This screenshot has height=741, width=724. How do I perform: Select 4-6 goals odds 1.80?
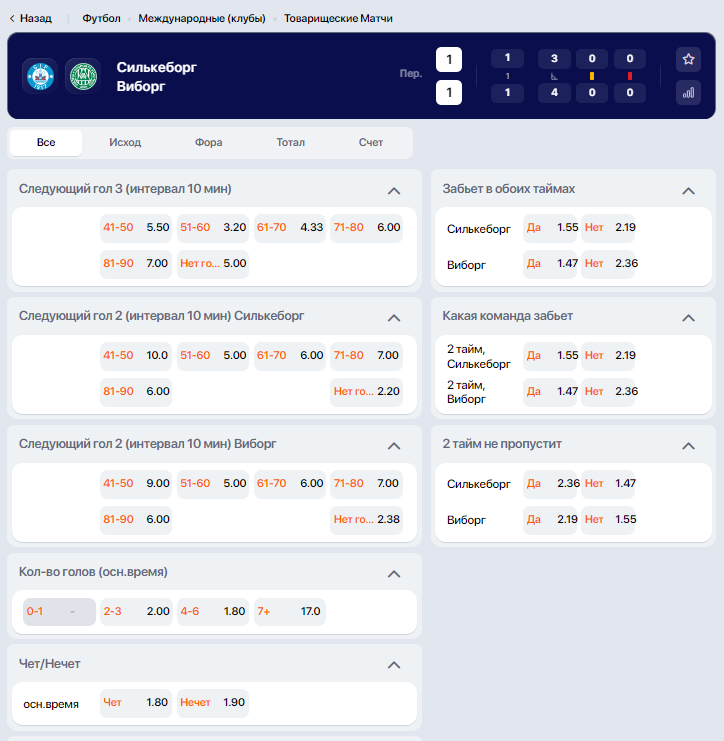click(x=213, y=612)
